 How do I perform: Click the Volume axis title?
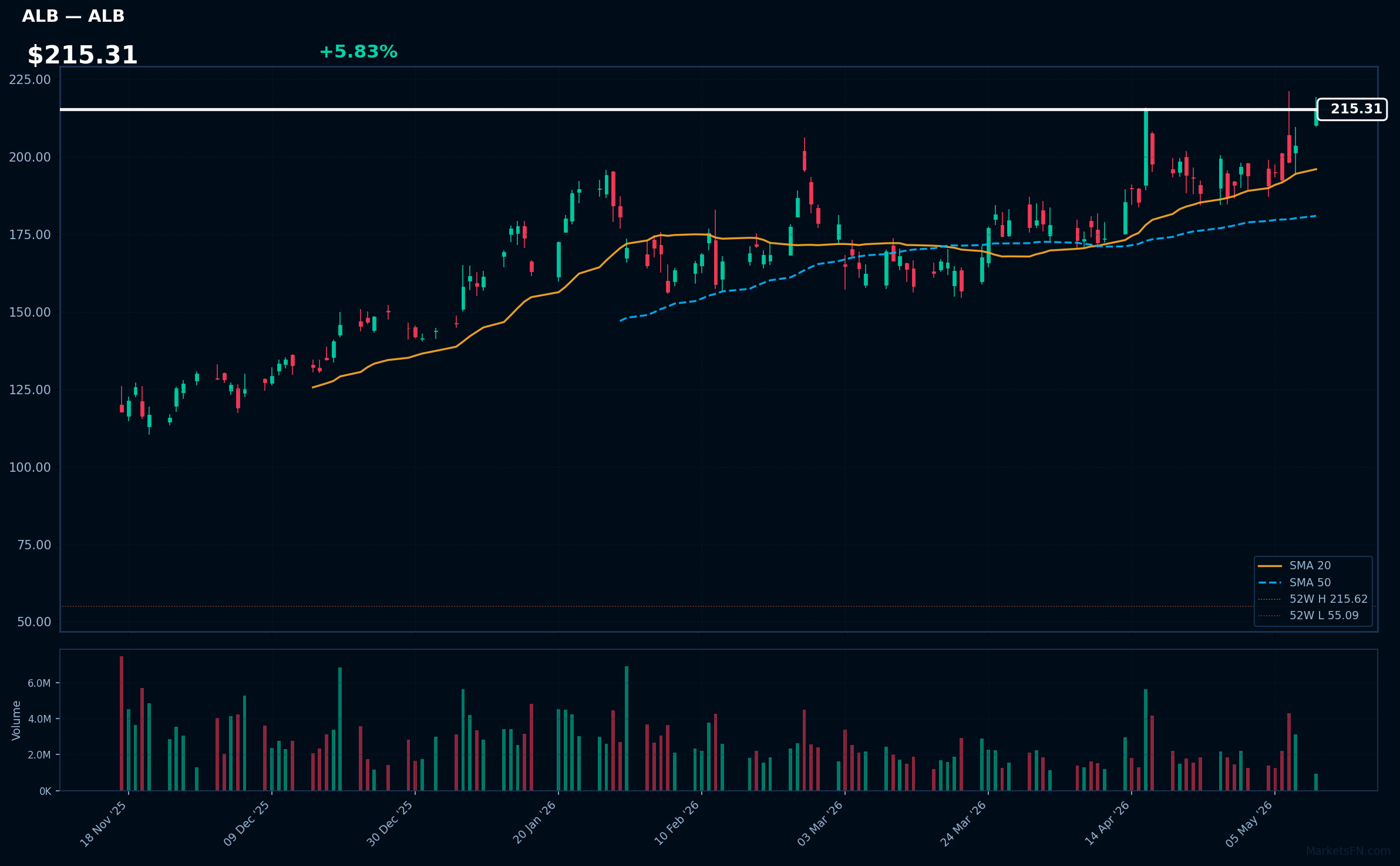coord(16,720)
